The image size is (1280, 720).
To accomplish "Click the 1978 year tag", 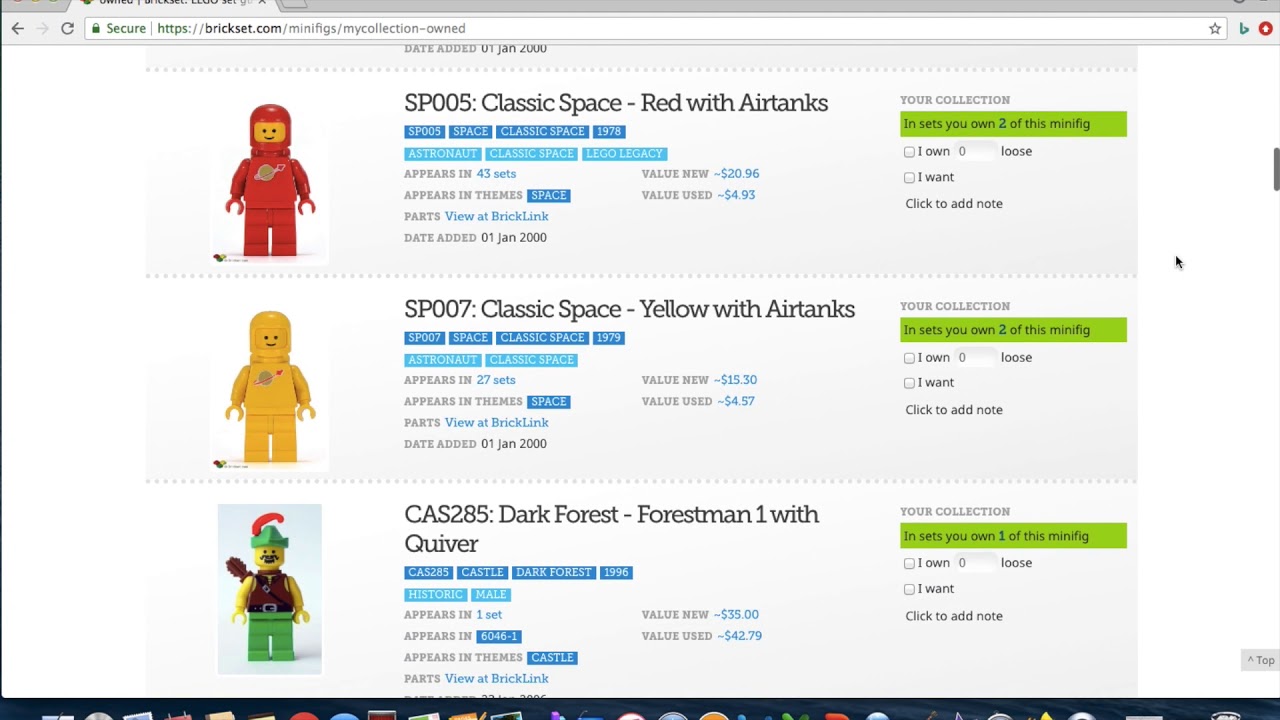I will click(609, 132).
